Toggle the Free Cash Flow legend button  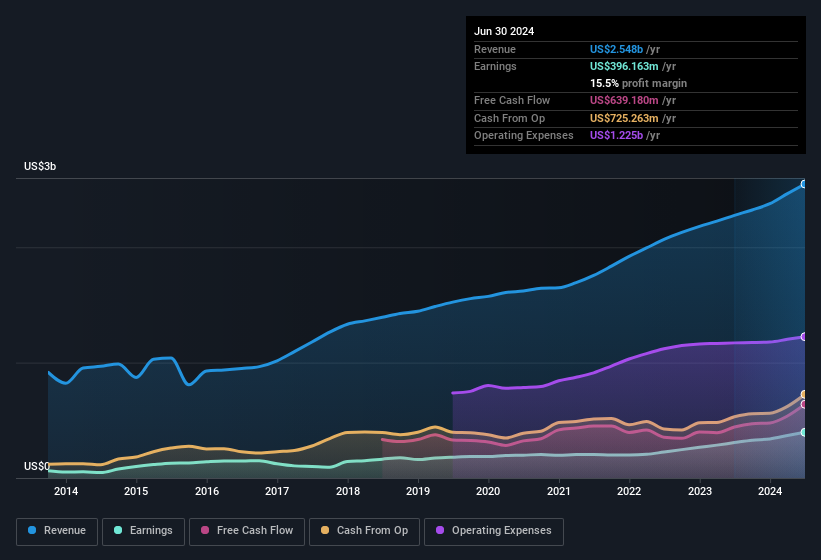click(247, 532)
